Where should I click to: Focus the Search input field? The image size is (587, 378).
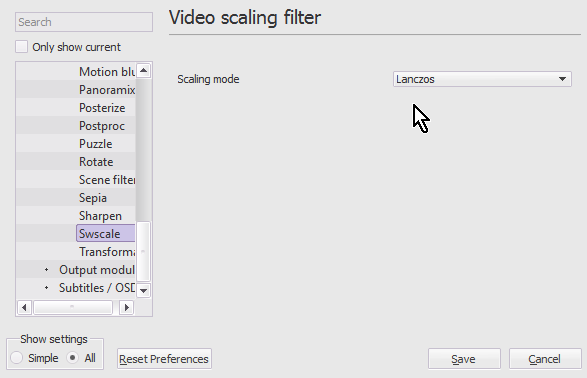pos(84,22)
